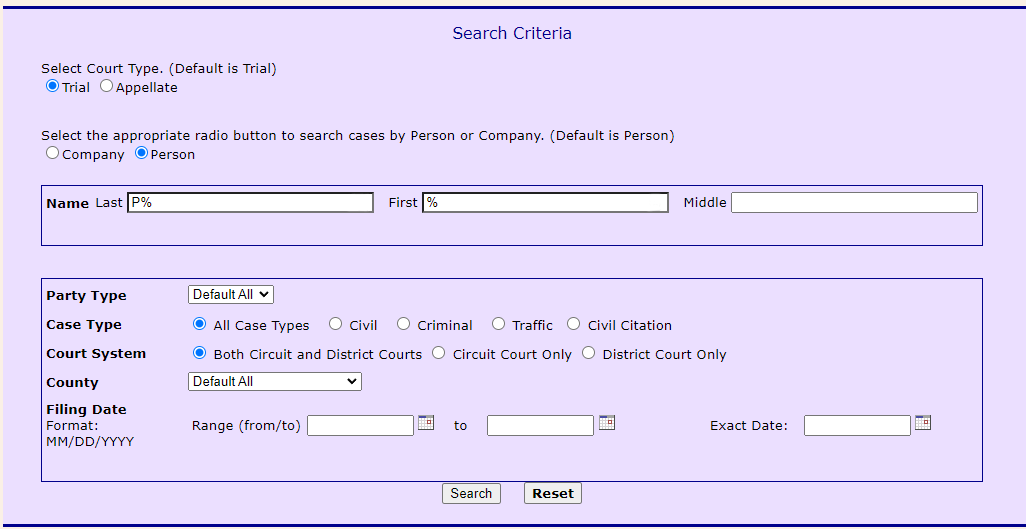Click the Range to date field

point(540,426)
